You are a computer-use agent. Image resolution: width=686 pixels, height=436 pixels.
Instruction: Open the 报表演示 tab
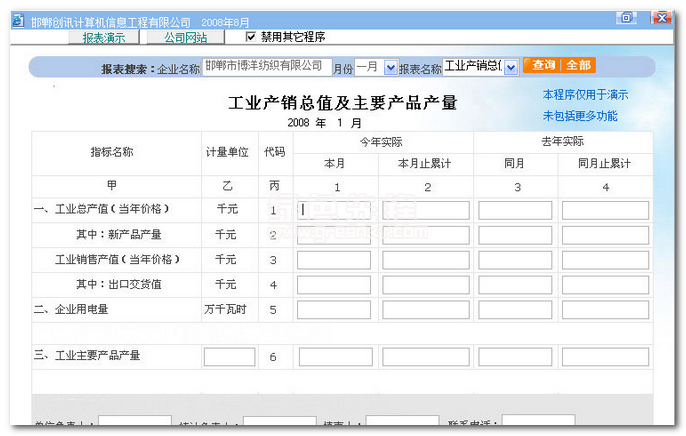point(110,38)
